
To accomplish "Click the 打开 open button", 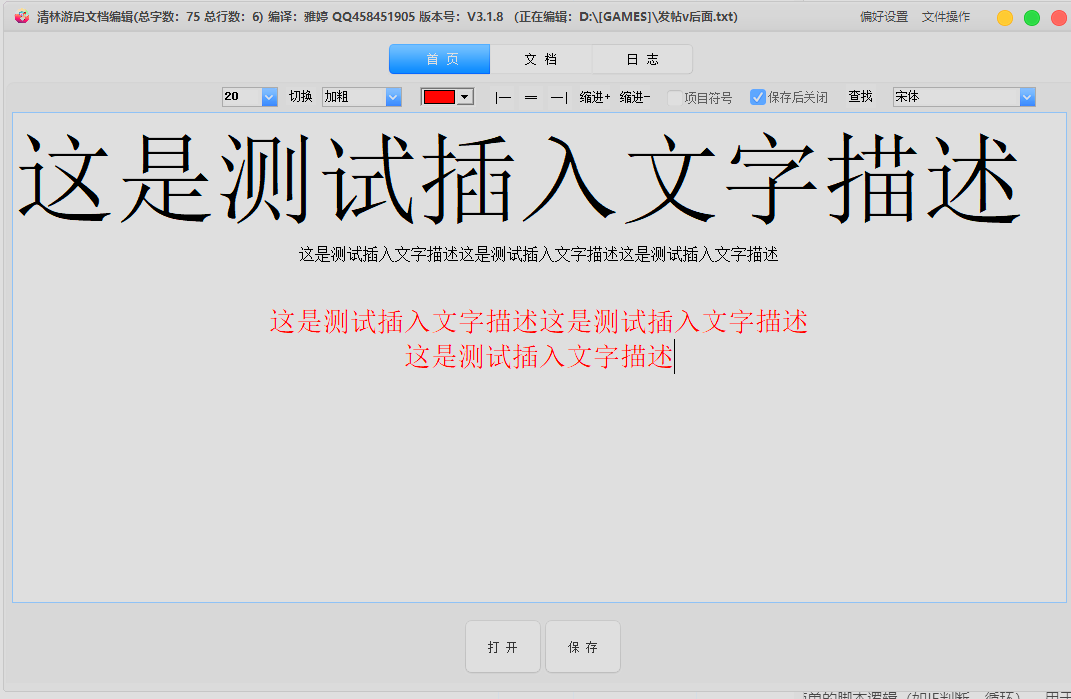I will pyautogui.click(x=502, y=646).
